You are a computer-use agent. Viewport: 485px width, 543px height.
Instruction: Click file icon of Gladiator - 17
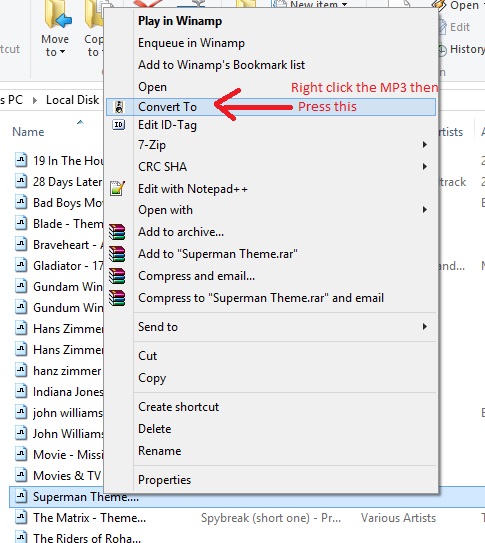point(21,265)
